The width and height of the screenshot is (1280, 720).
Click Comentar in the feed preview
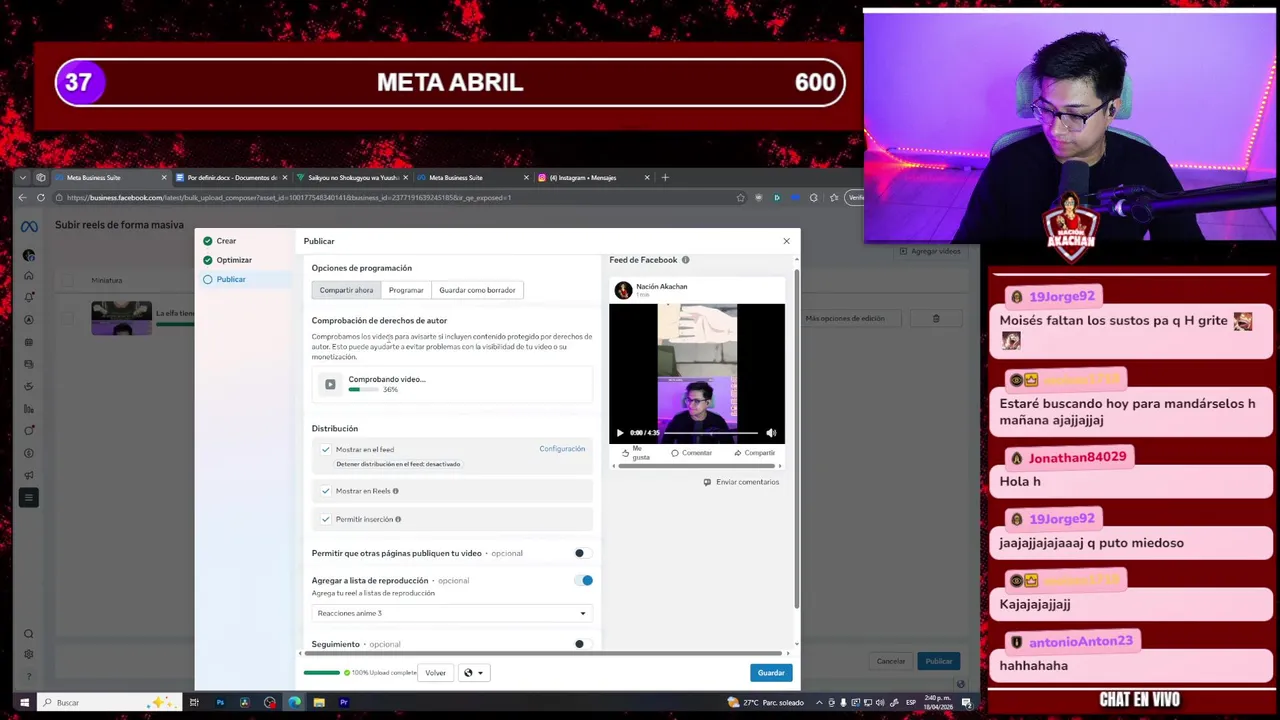click(x=692, y=453)
